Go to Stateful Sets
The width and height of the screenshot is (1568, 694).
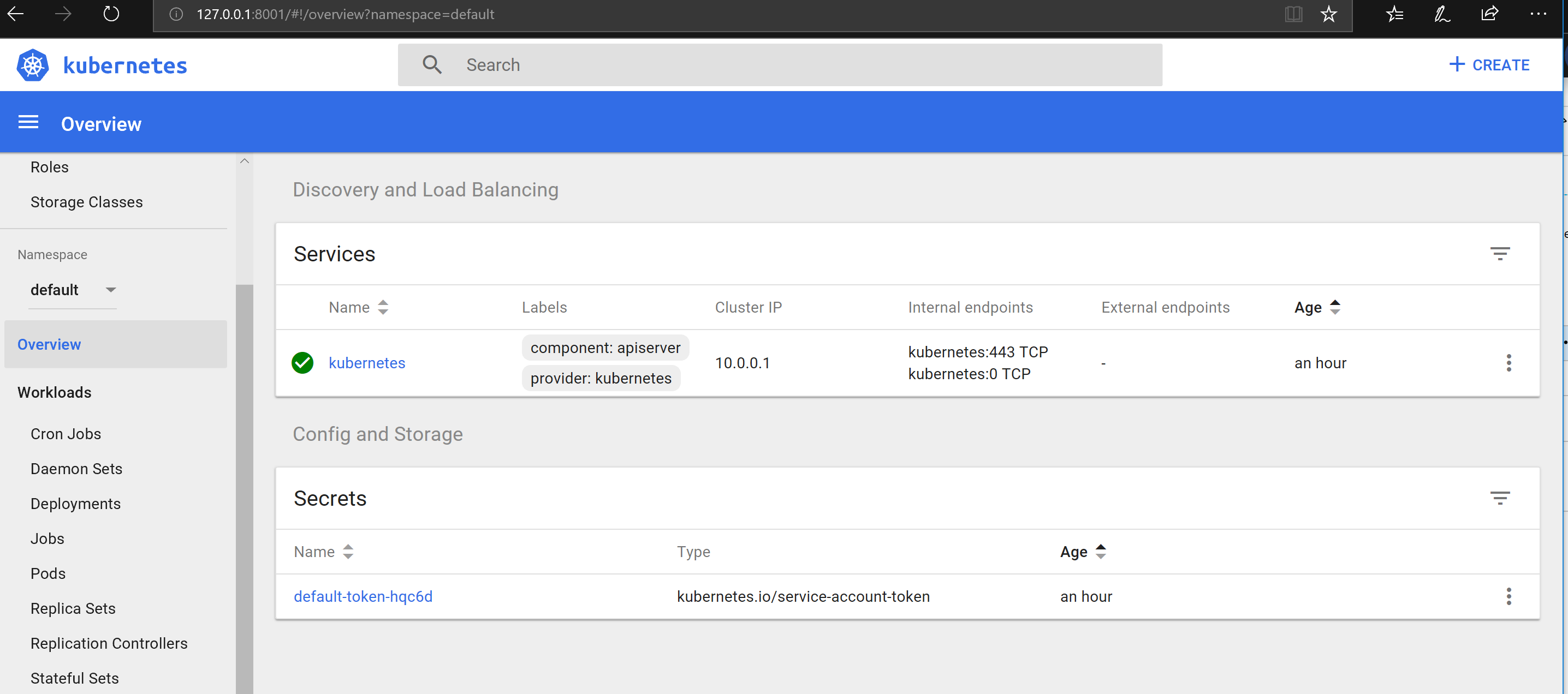point(75,678)
